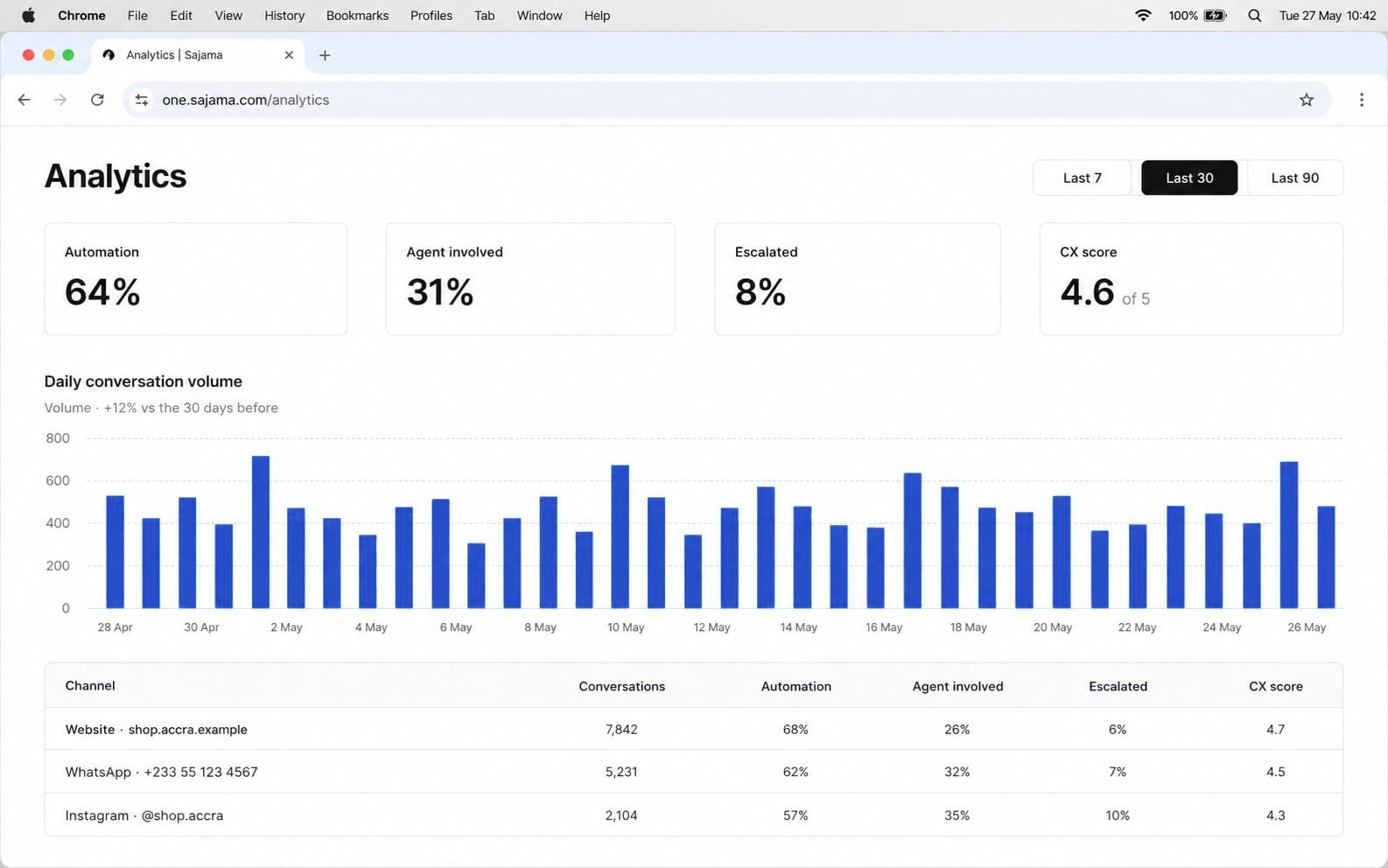Click the address bar URL field

(726, 100)
